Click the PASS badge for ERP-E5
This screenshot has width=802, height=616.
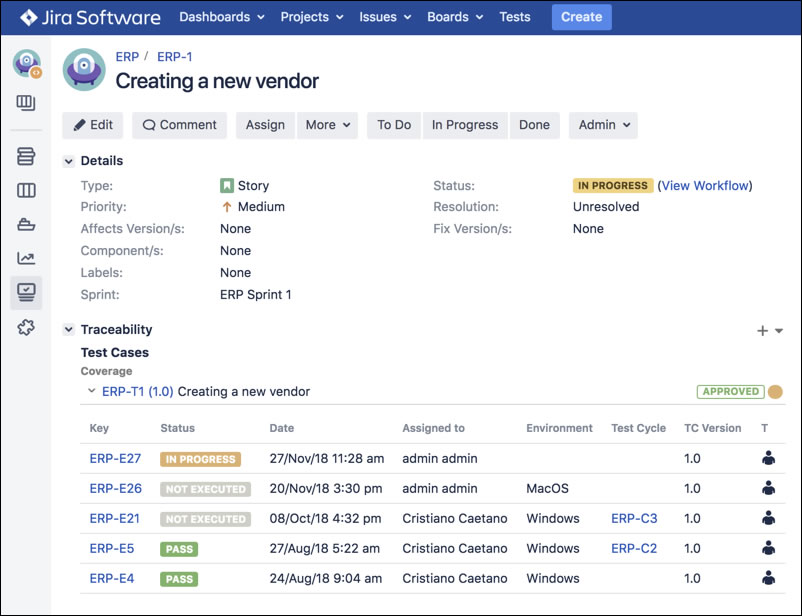tap(179, 549)
